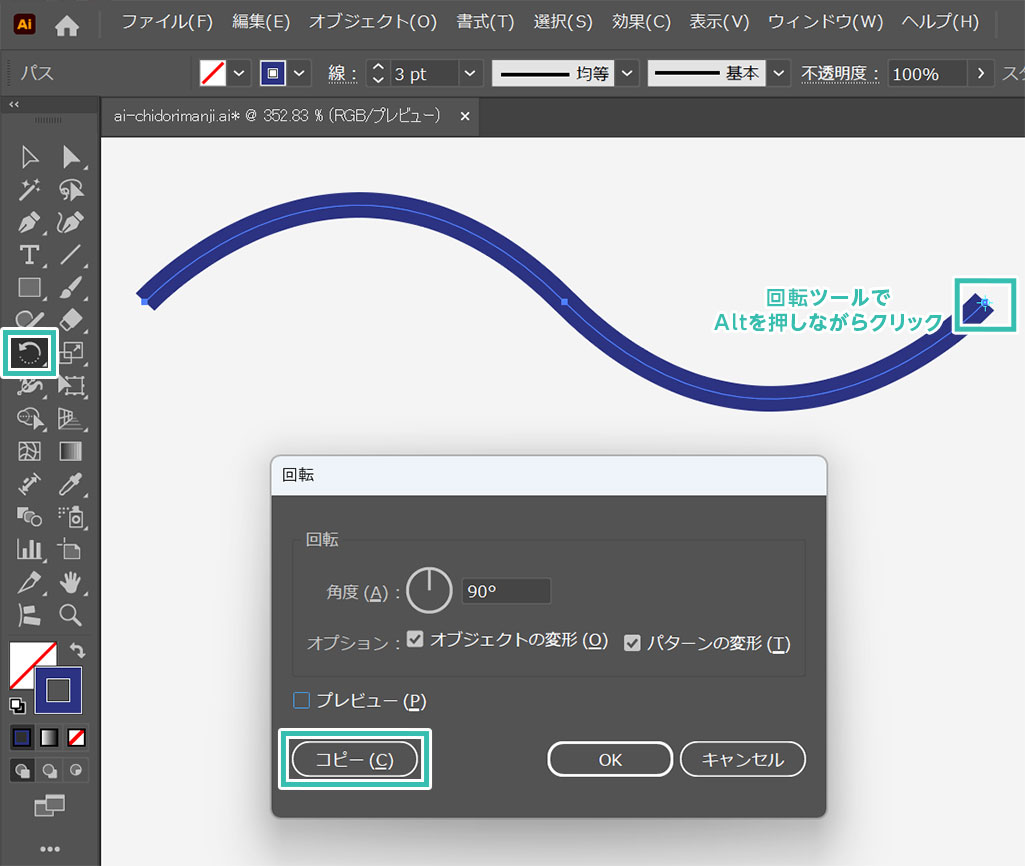
Task: Select the Mesh tool
Action: point(29,451)
